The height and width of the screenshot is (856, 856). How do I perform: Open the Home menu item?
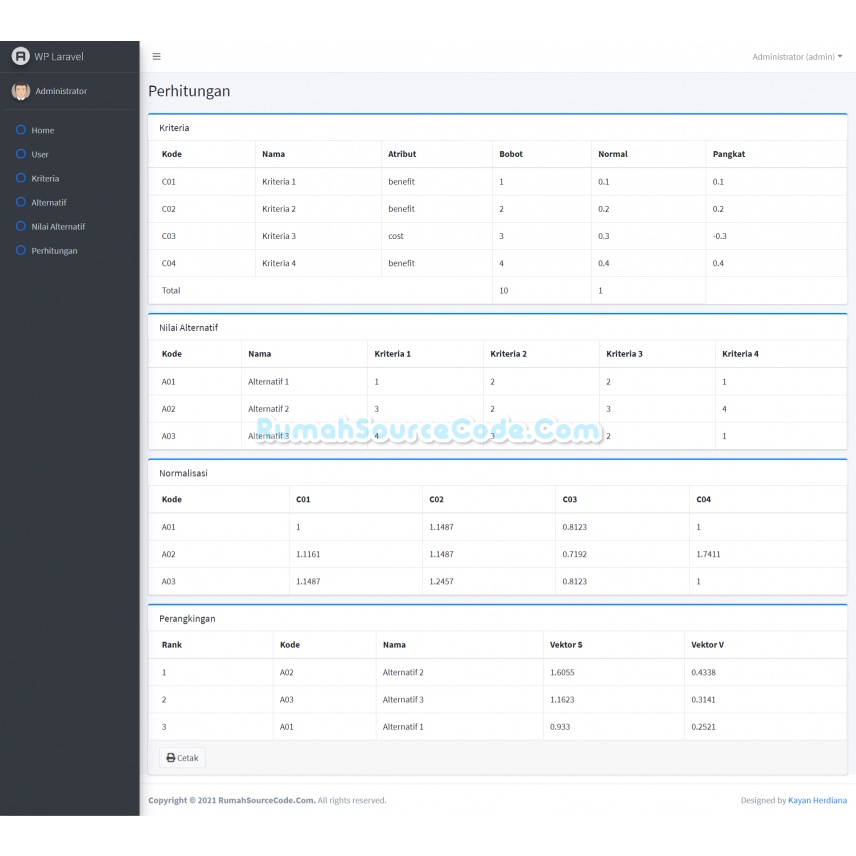(x=43, y=130)
